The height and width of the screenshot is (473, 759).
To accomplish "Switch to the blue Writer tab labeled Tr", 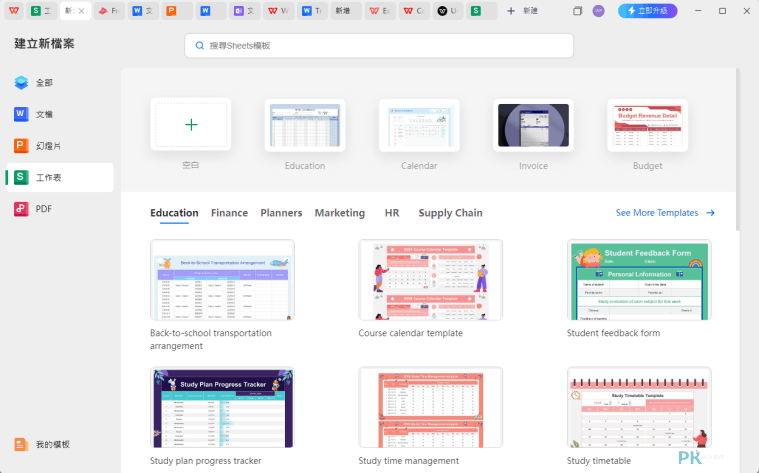I will click(312, 11).
